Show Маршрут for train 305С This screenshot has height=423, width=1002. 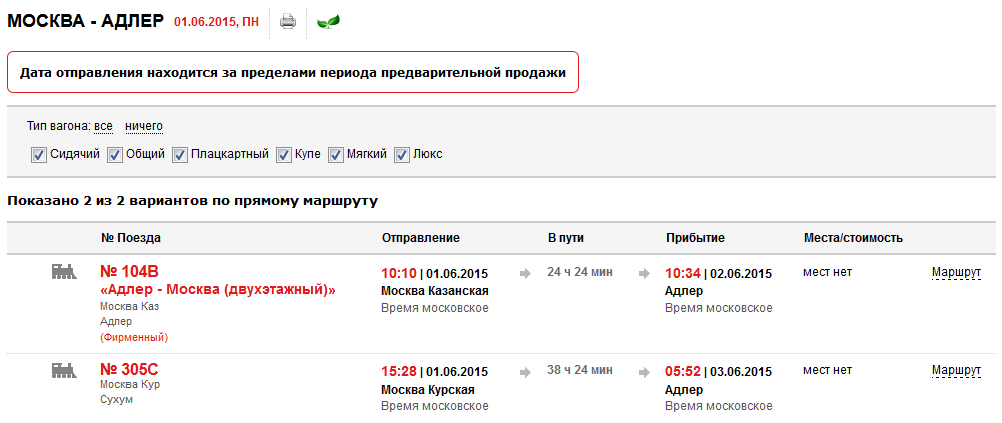coord(956,371)
